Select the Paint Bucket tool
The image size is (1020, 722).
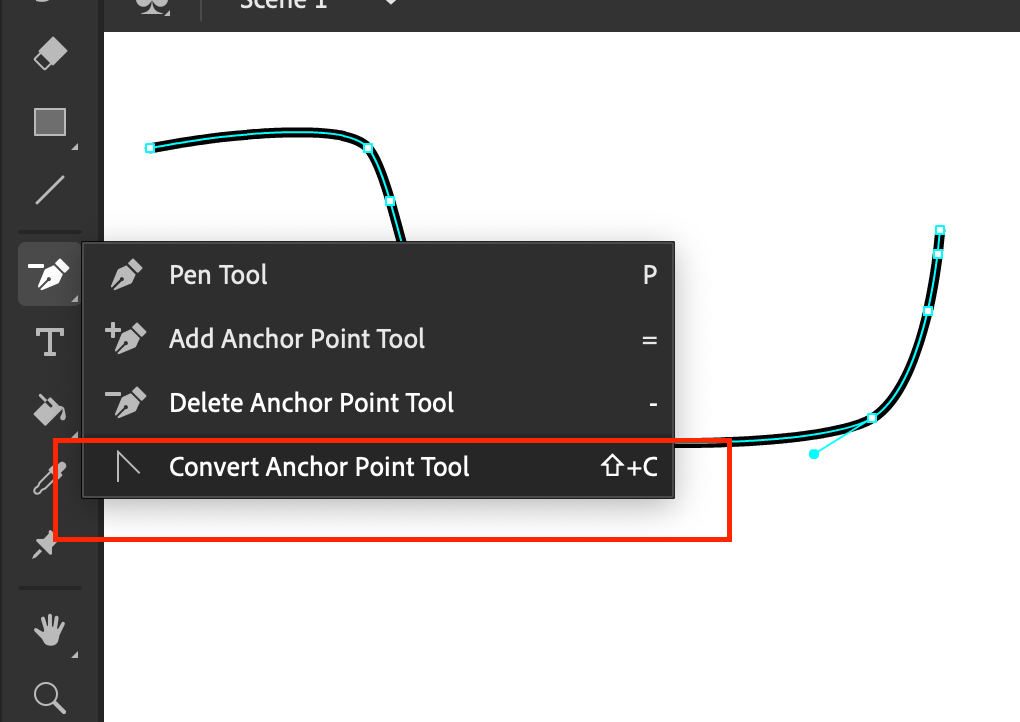tap(48, 410)
